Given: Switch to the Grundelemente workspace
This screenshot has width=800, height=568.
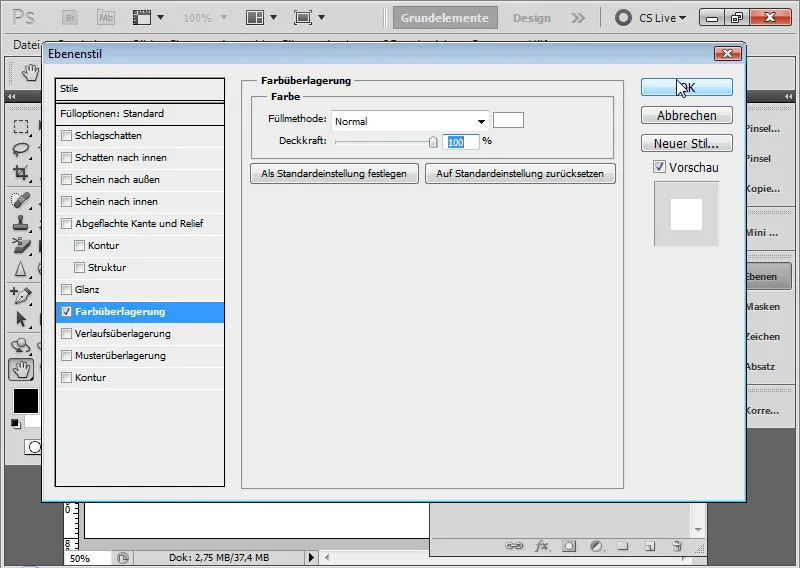Looking at the screenshot, I should [445, 18].
